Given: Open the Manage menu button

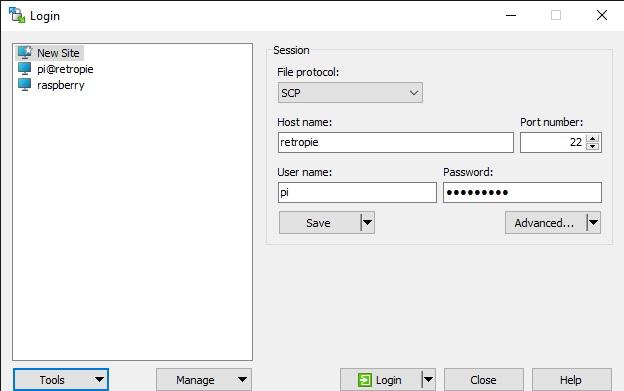Looking at the screenshot, I should (x=204, y=380).
